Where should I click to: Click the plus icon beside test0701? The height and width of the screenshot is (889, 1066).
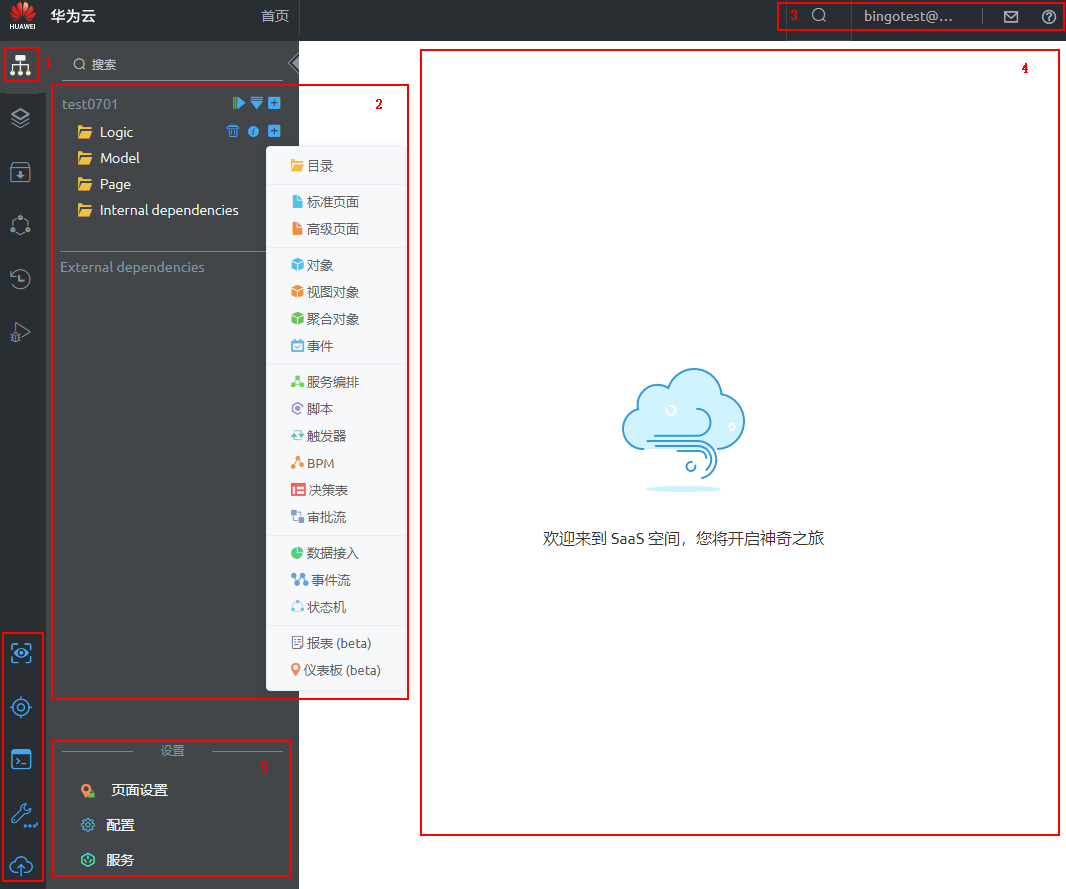coord(275,103)
